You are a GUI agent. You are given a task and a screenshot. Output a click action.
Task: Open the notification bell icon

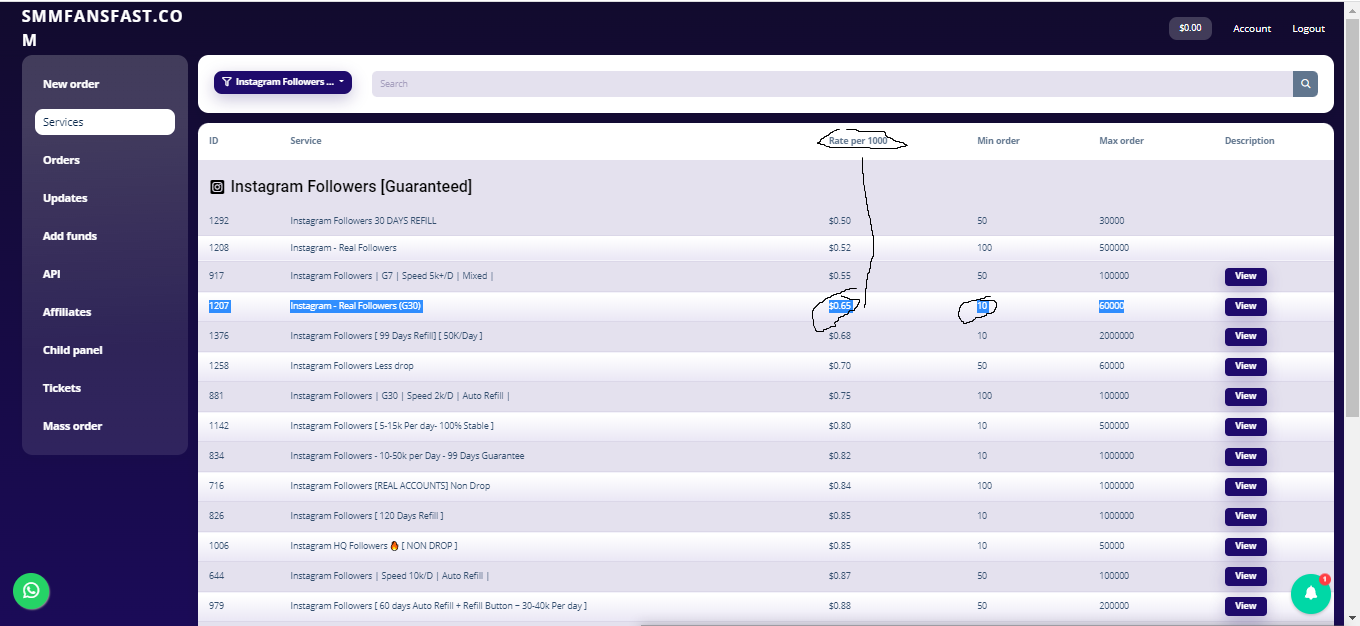(1310, 594)
